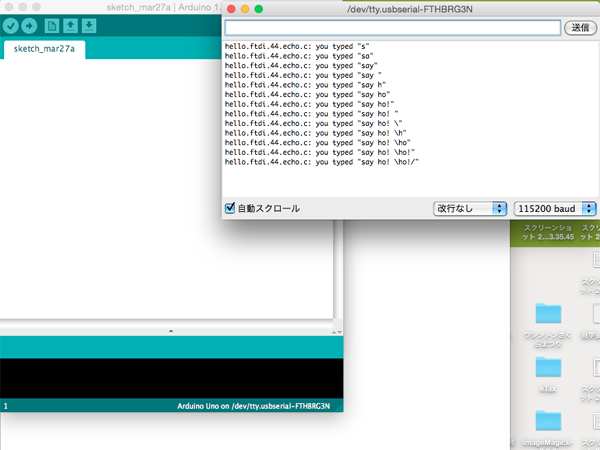Click the black console area in Arduino window
The image size is (600, 450).
click(x=171, y=378)
